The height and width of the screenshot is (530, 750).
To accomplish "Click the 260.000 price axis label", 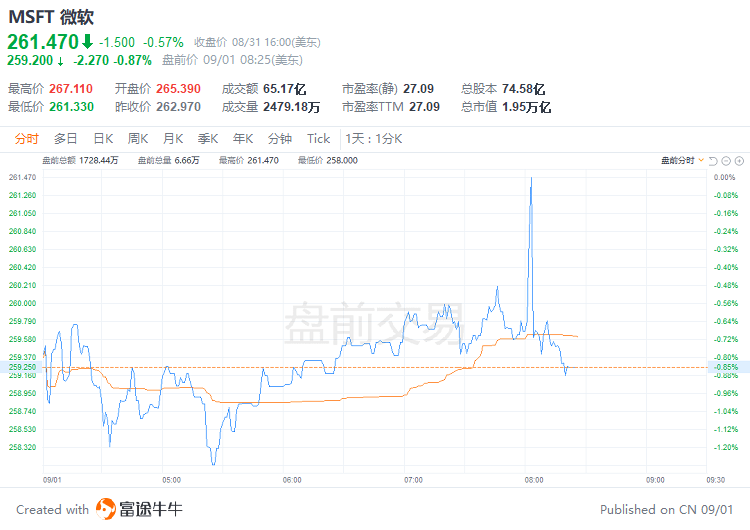I will 22,303.
